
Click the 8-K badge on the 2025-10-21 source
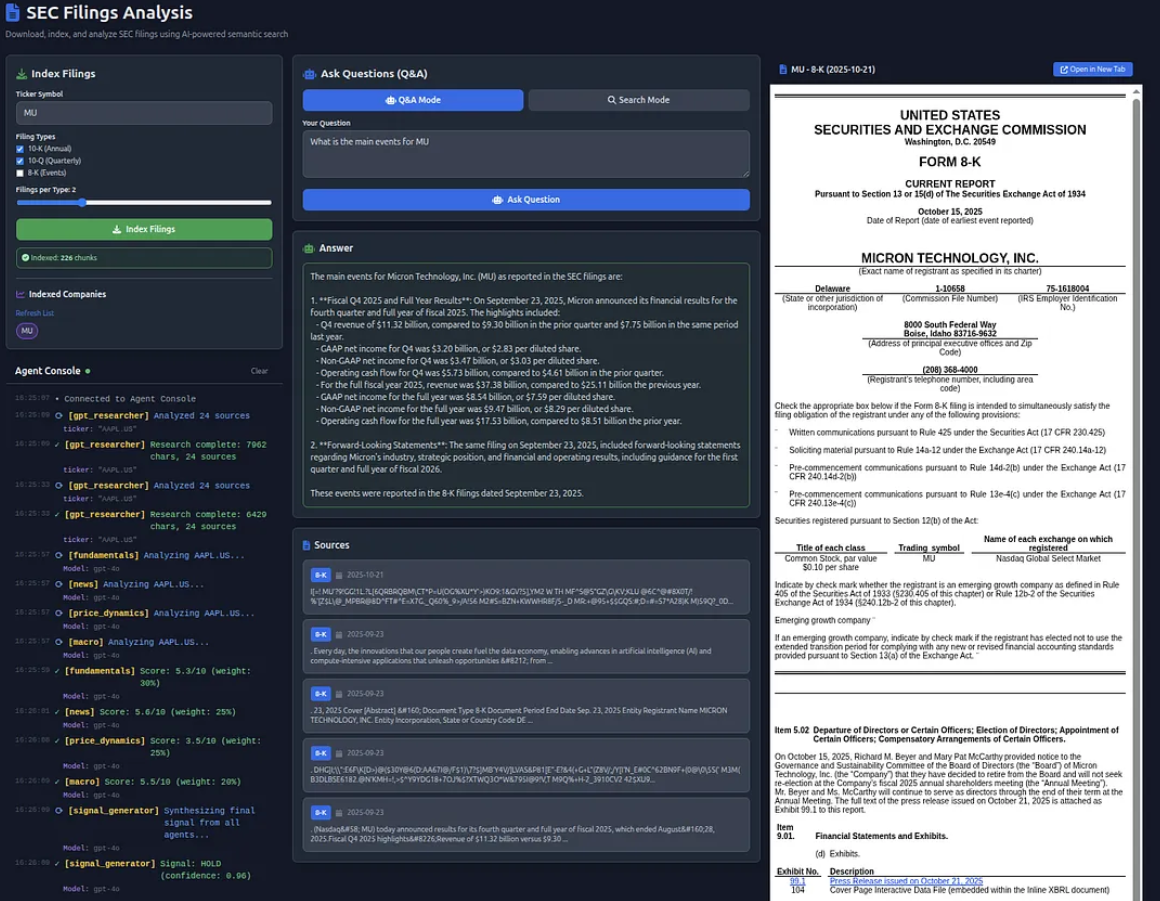(321, 575)
